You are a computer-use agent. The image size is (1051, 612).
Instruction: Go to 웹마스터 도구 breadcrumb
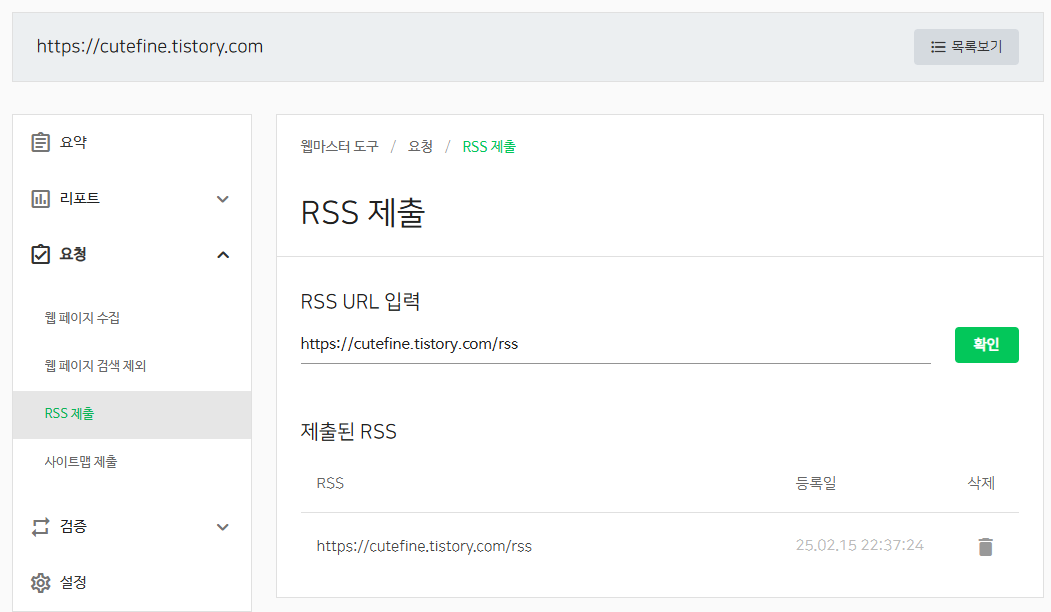[x=339, y=146]
